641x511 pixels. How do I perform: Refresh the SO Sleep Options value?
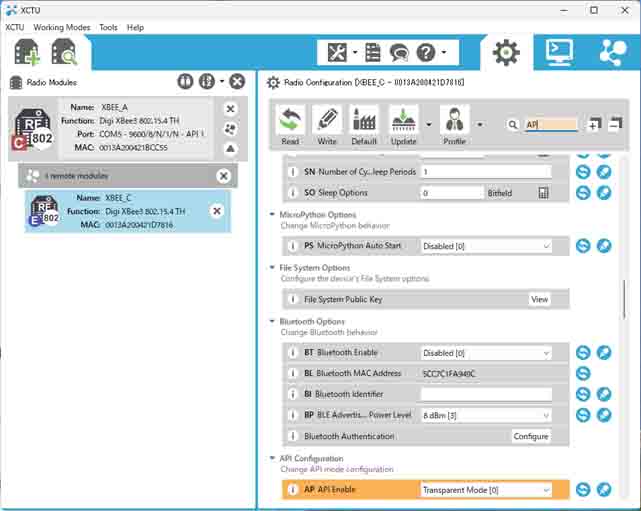pyautogui.click(x=583, y=193)
